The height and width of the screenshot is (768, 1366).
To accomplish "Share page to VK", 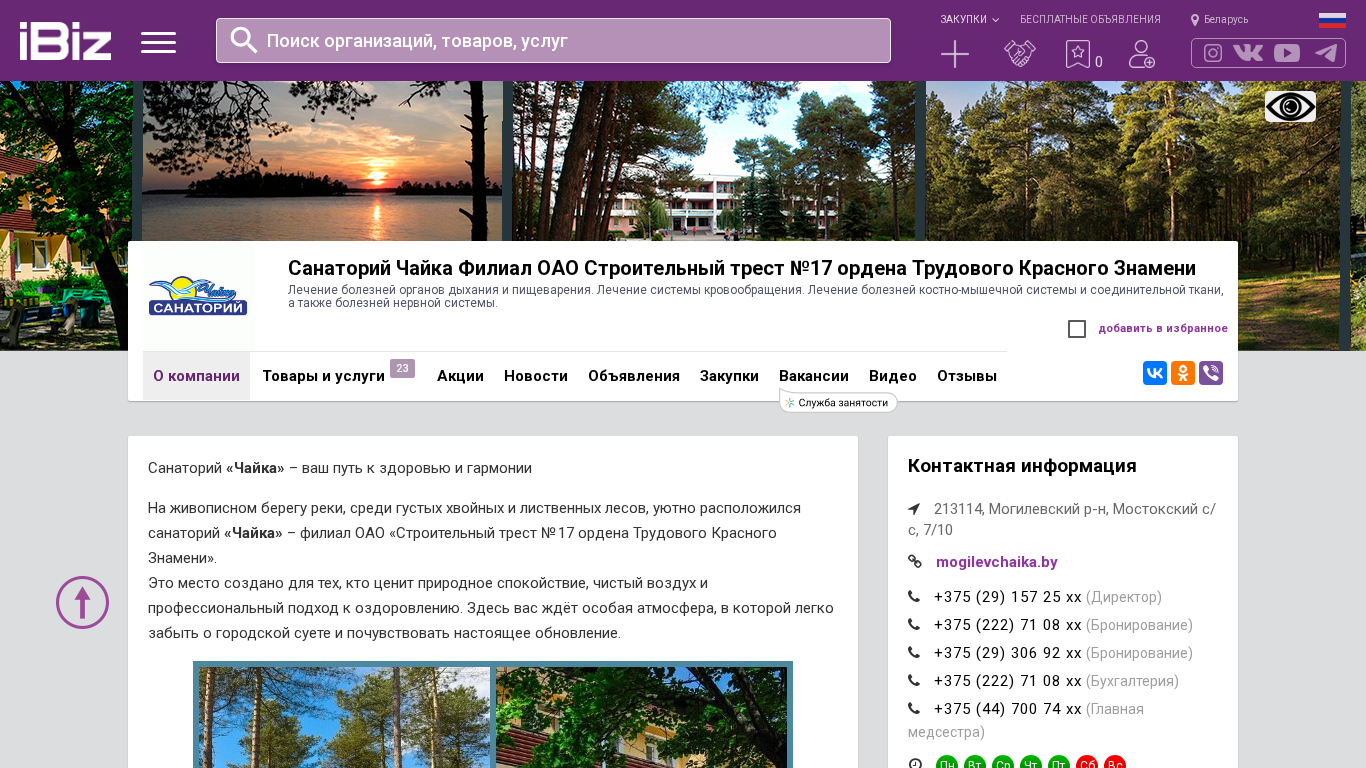I will [1155, 373].
